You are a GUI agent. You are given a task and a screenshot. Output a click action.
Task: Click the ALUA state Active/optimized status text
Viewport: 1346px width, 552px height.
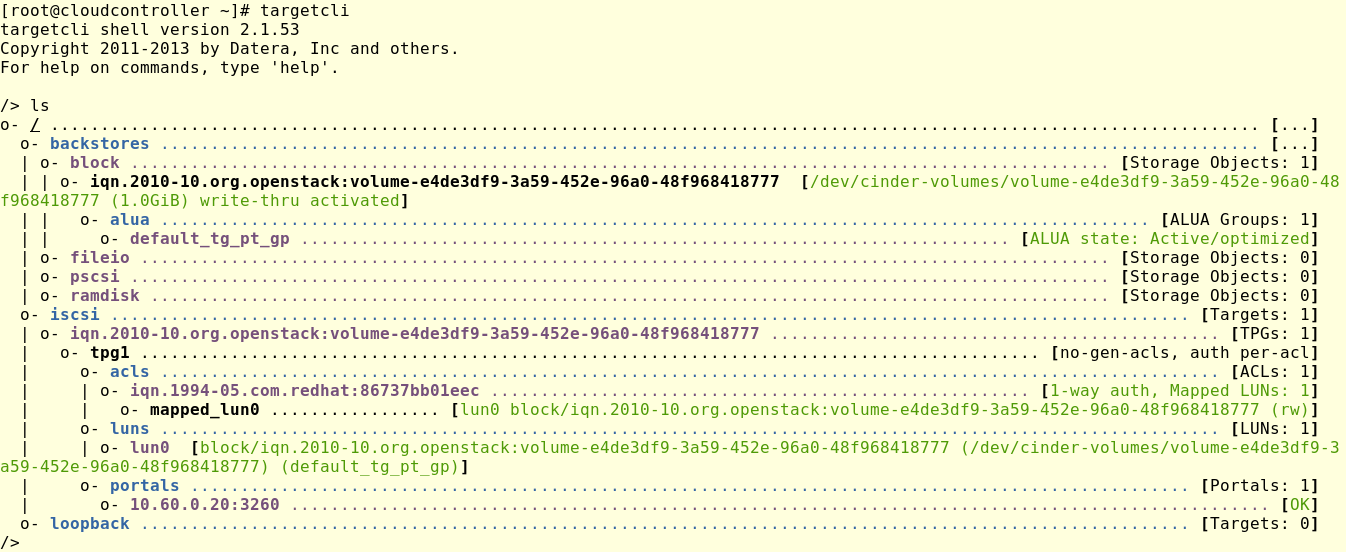click(x=1169, y=239)
